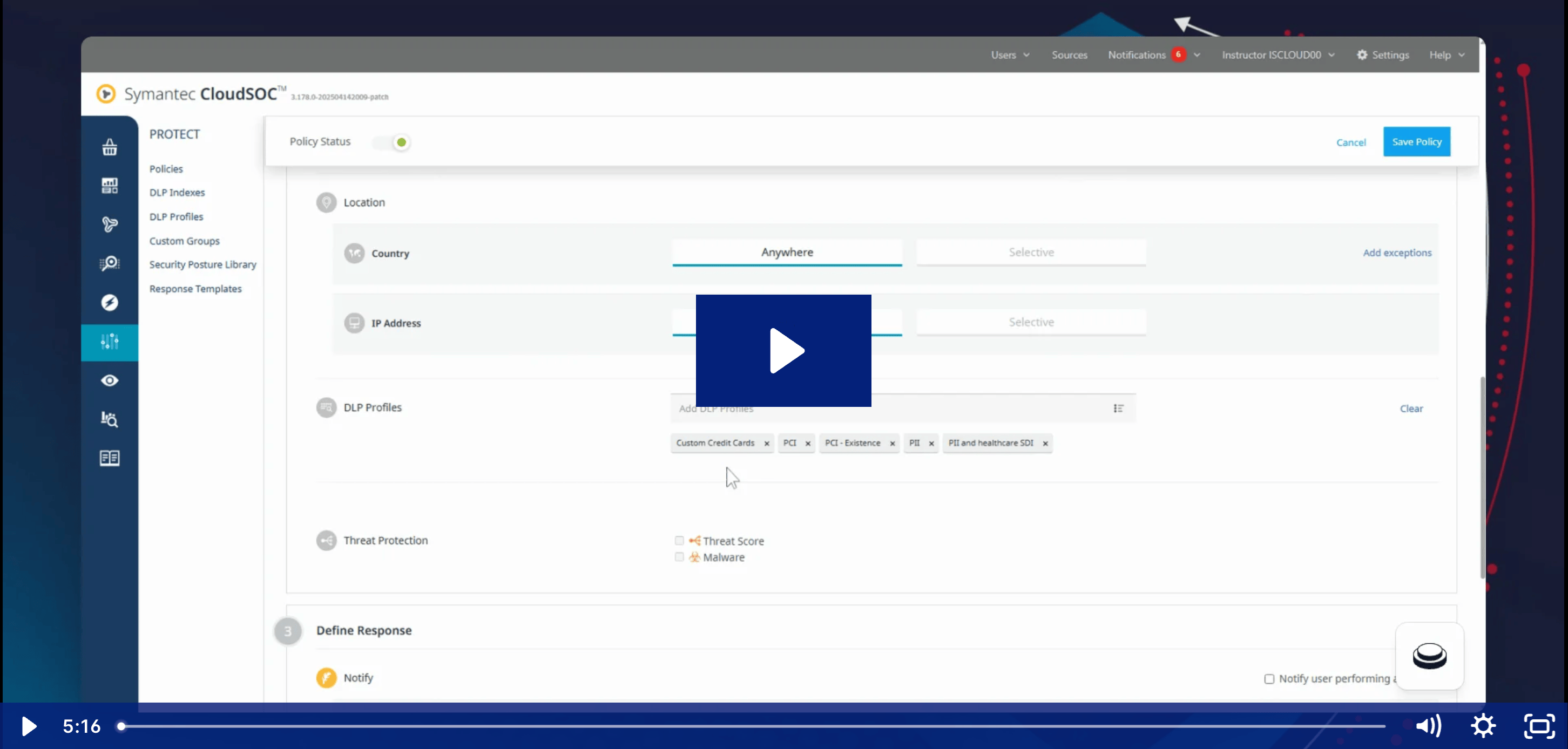Viewport: 1568px width, 749px height.
Task: Check the Malware checkbox
Action: [x=679, y=557]
